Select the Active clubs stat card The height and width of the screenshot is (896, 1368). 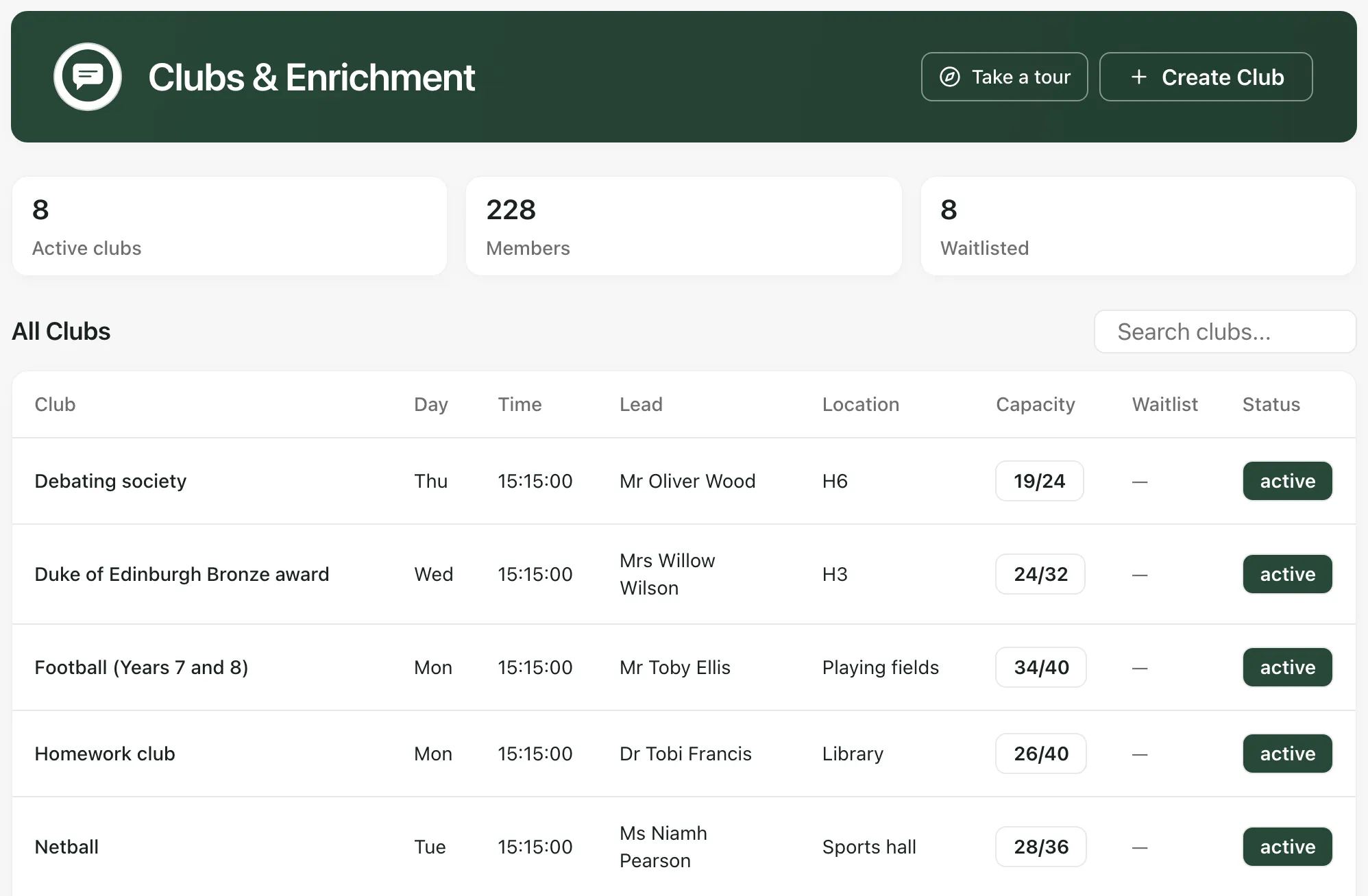point(230,226)
